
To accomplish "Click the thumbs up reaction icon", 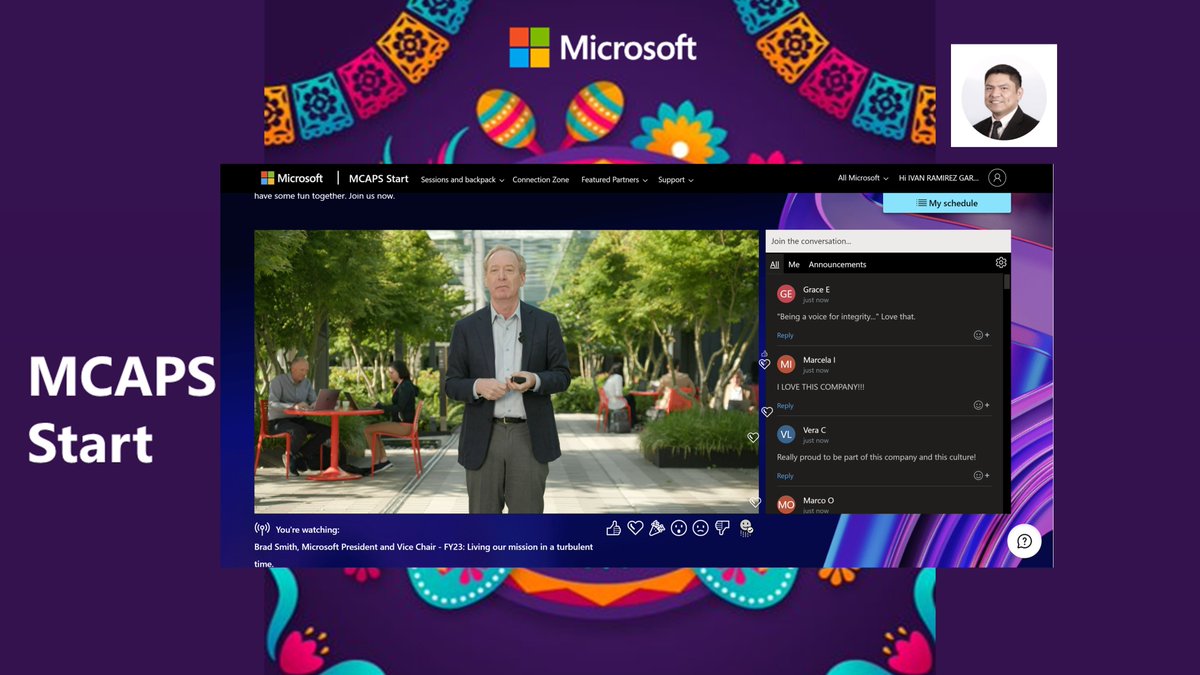I will tap(613, 528).
